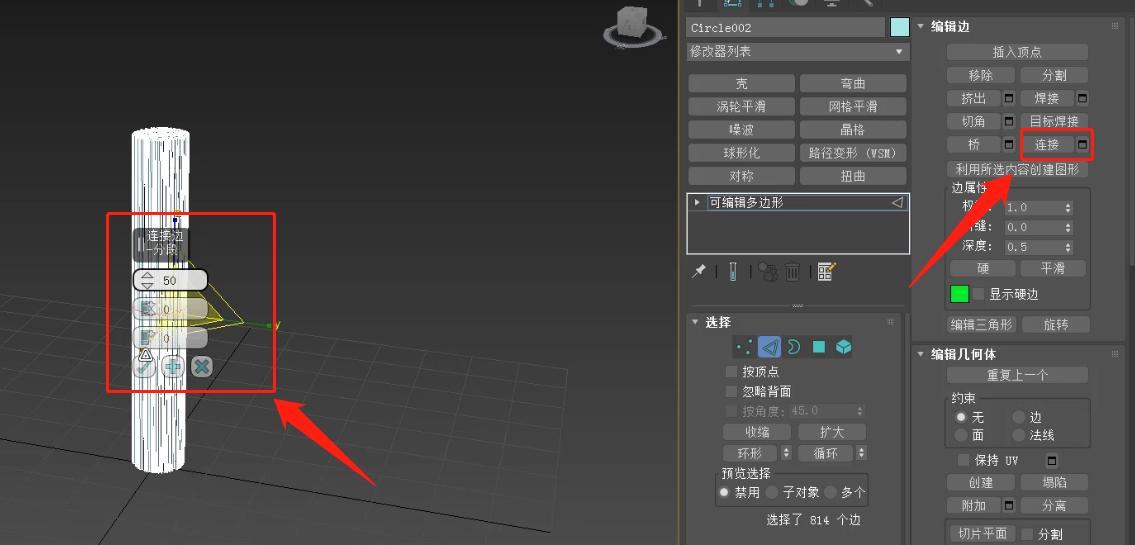Collapse the 选择 rollout header

695,322
